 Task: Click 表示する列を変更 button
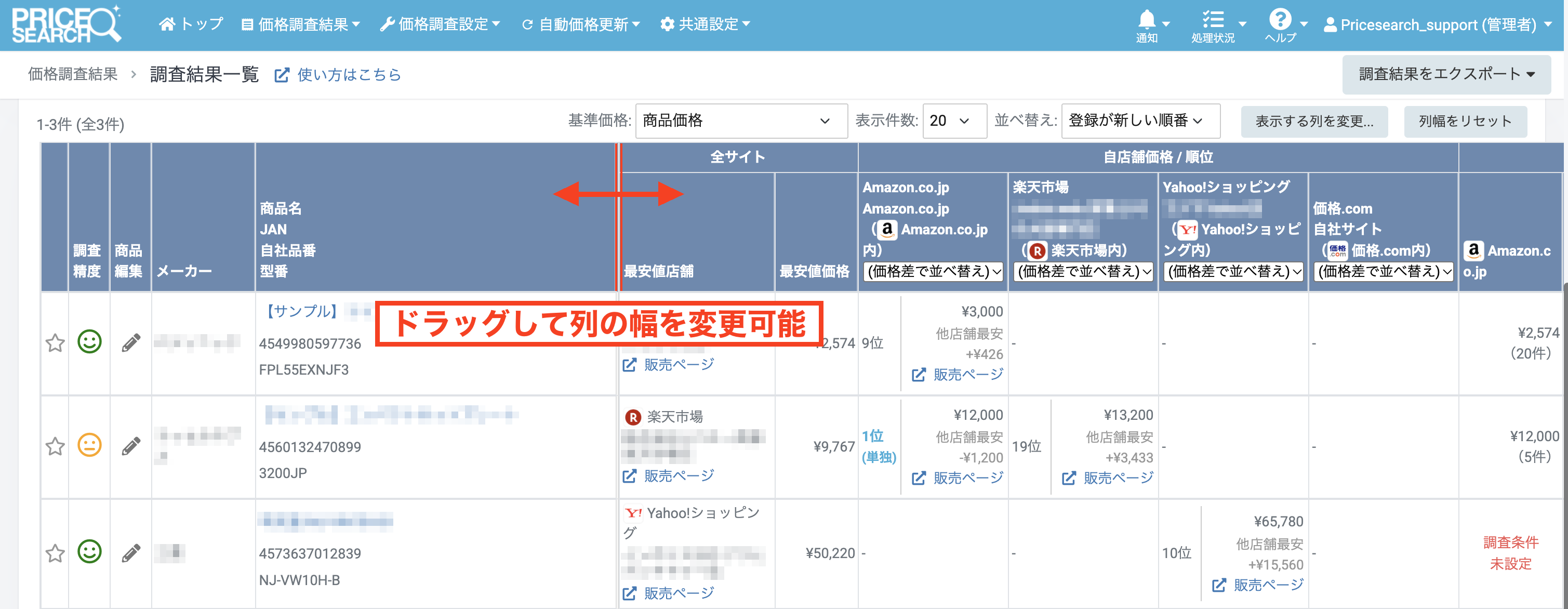[x=1314, y=121]
